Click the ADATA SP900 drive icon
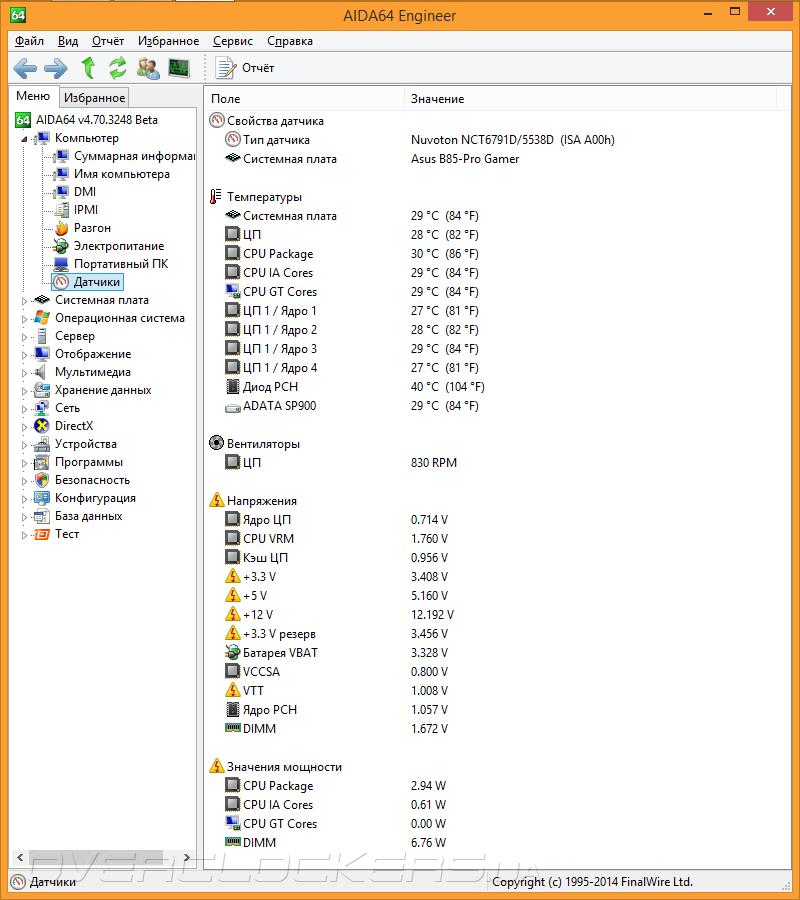 click(232, 406)
